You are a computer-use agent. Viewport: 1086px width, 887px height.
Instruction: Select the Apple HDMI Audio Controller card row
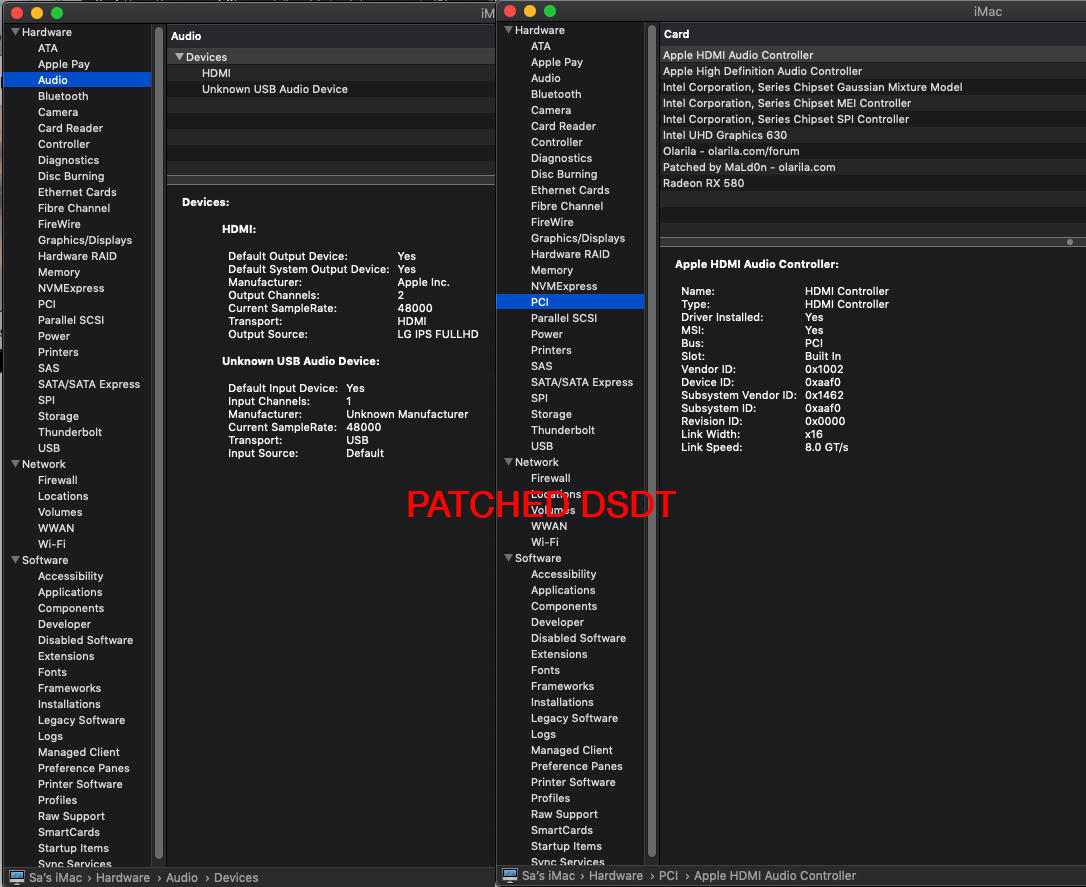click(873, 55)
